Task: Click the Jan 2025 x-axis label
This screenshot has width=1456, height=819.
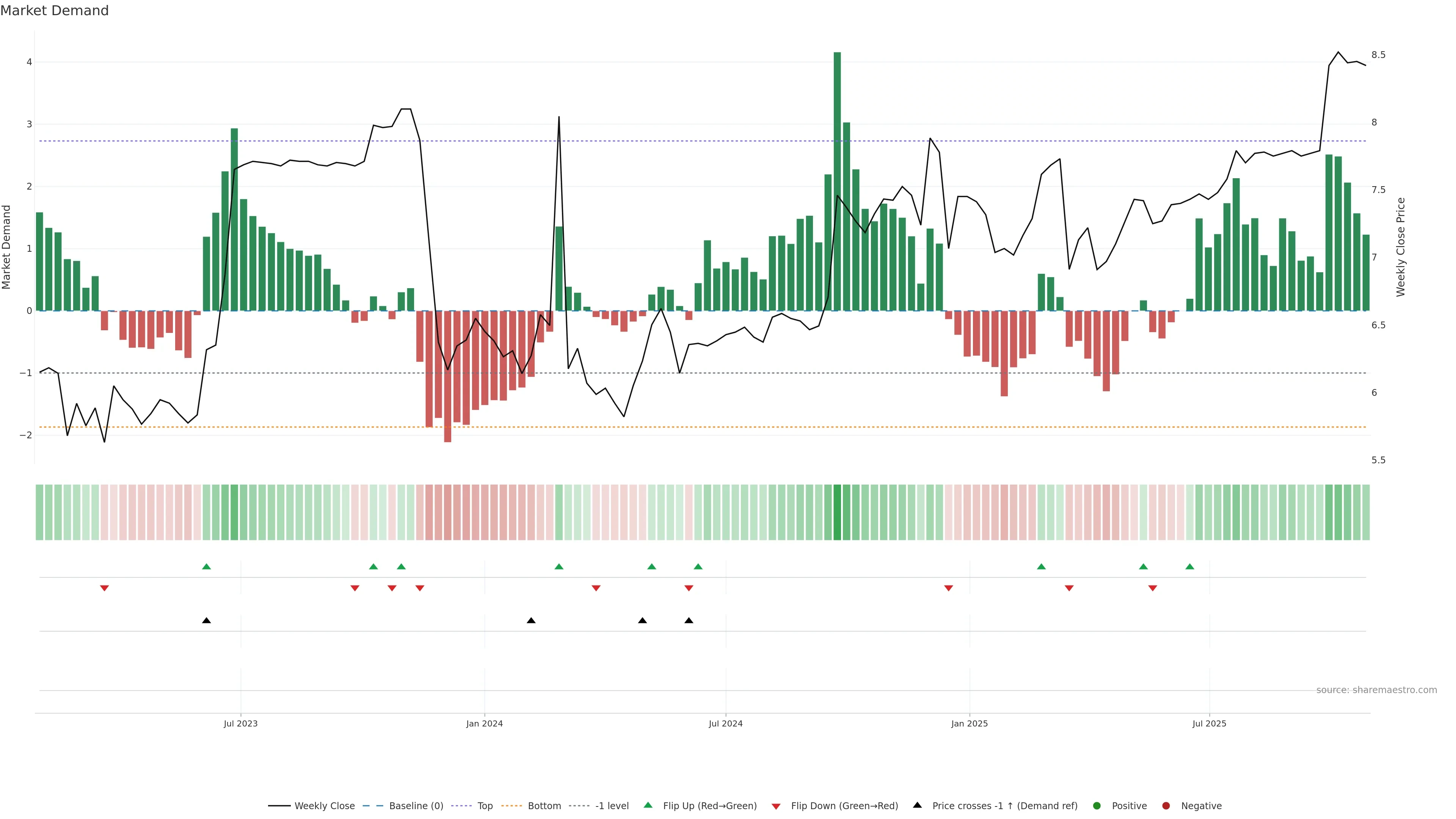Action: point(970,723)
